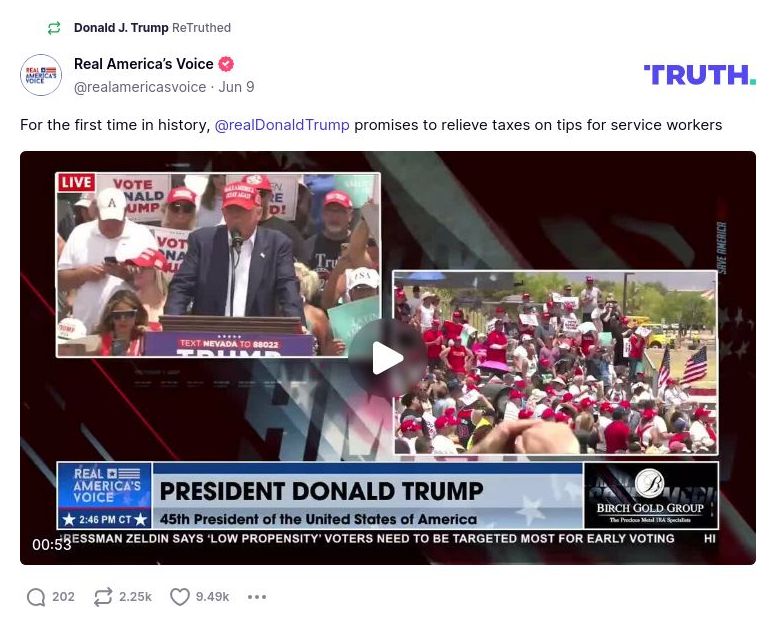The height and width of the screenshot is (627, 777).
Task: Like the post with the heart icon
Action: pyautogui.click(x=179, y=597)
